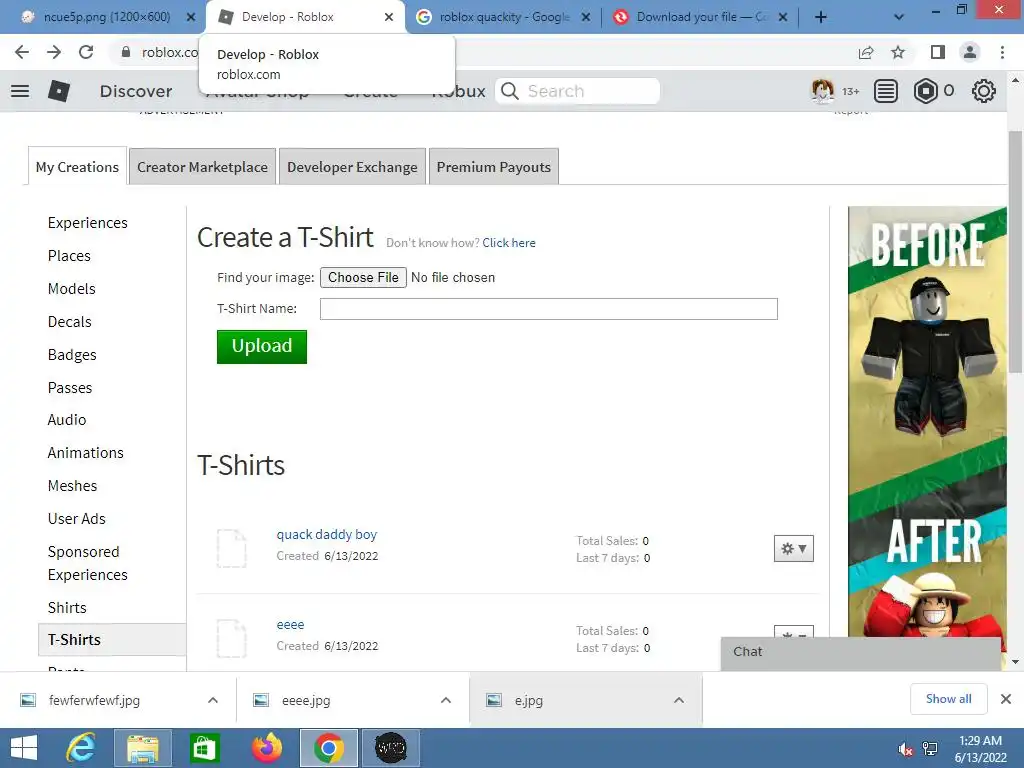Open a new browser tab
Viewport: 1024px width, 768px height.
pos(821,17)
